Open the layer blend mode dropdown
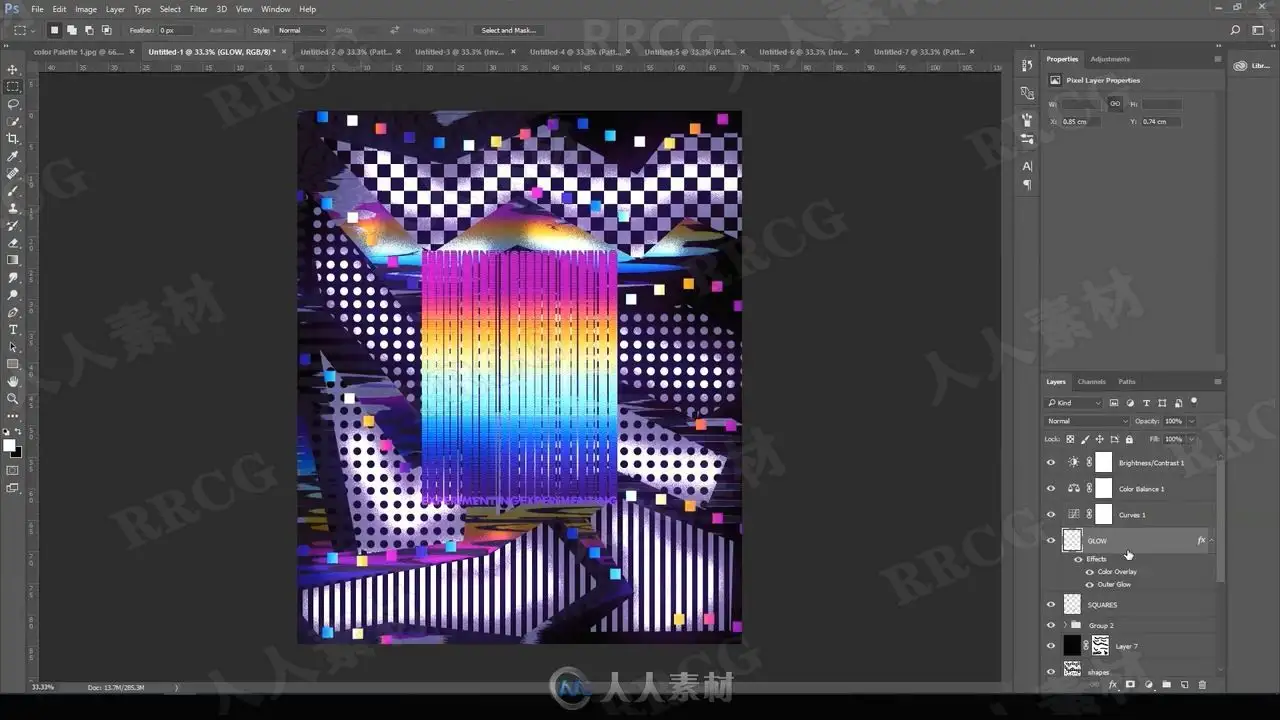Image resolution: width=1280 pixels, height=720 pixels. tap(1087, 421)
